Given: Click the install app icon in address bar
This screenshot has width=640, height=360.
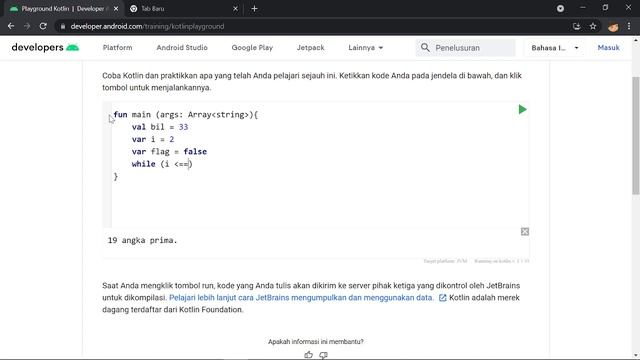Looking at the screenshot, I should [x=577, y=26].
